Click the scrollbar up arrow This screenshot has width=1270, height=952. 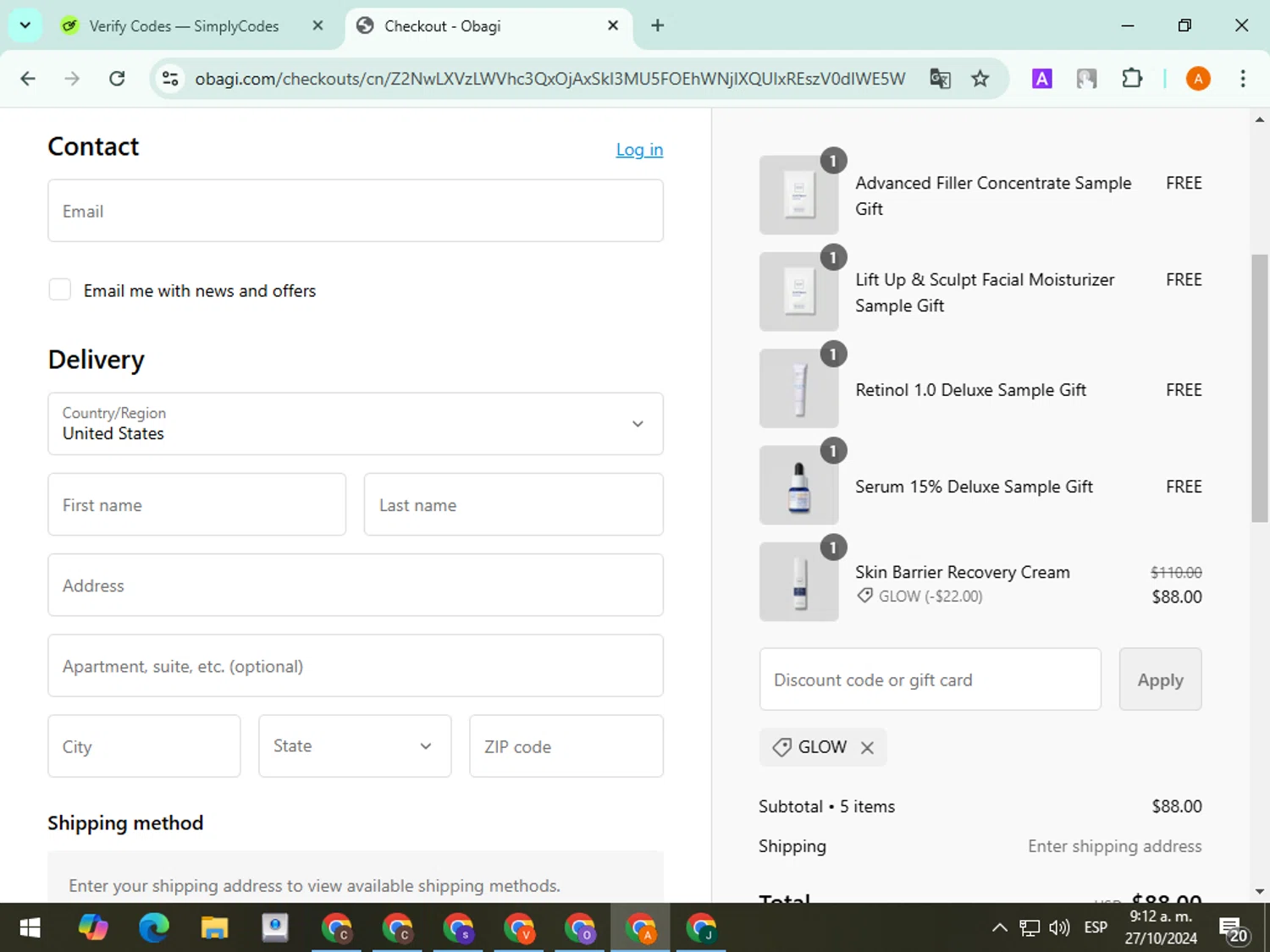tap(1260, 119)
